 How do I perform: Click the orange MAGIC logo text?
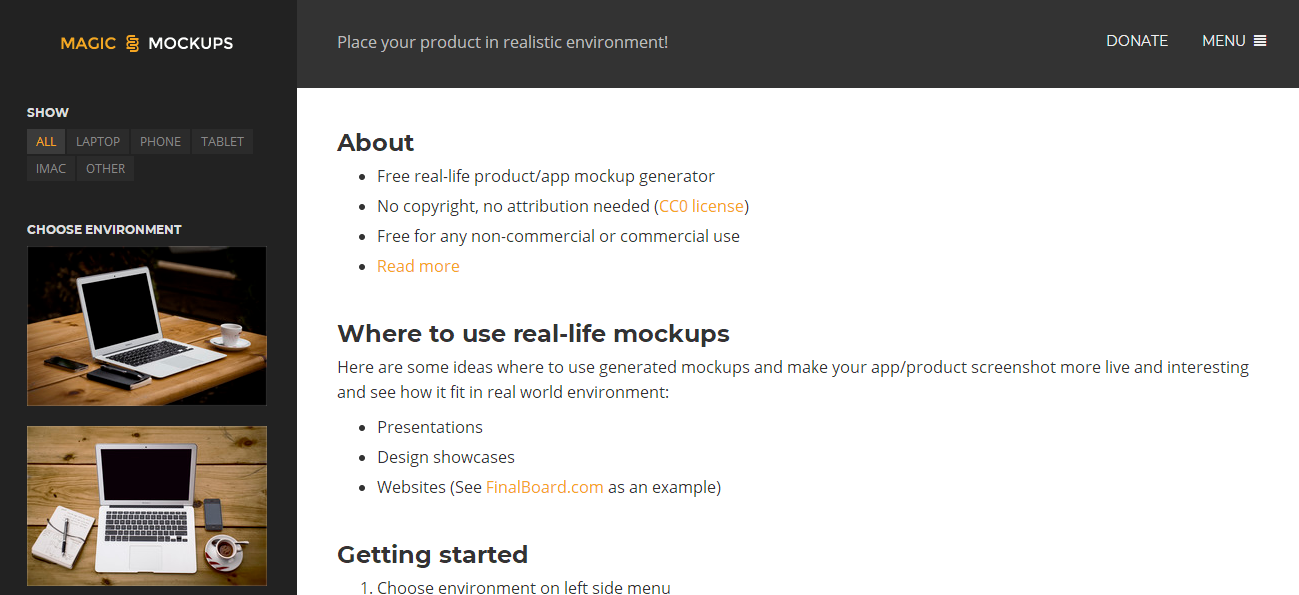point(88,44)
